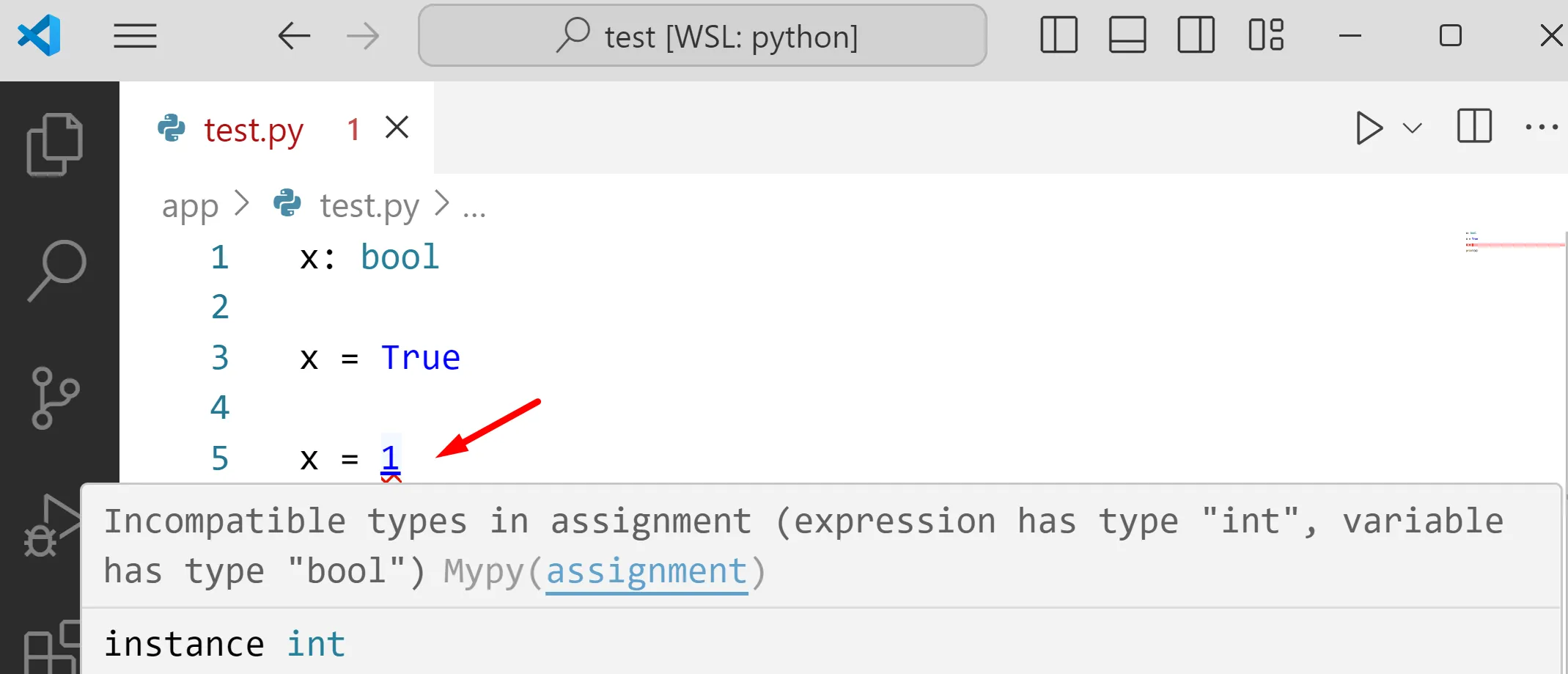Viewport: 1568px width, 674px height.
Task: Expand the breadcrumb symbol ellipsis
Action: 474,207
